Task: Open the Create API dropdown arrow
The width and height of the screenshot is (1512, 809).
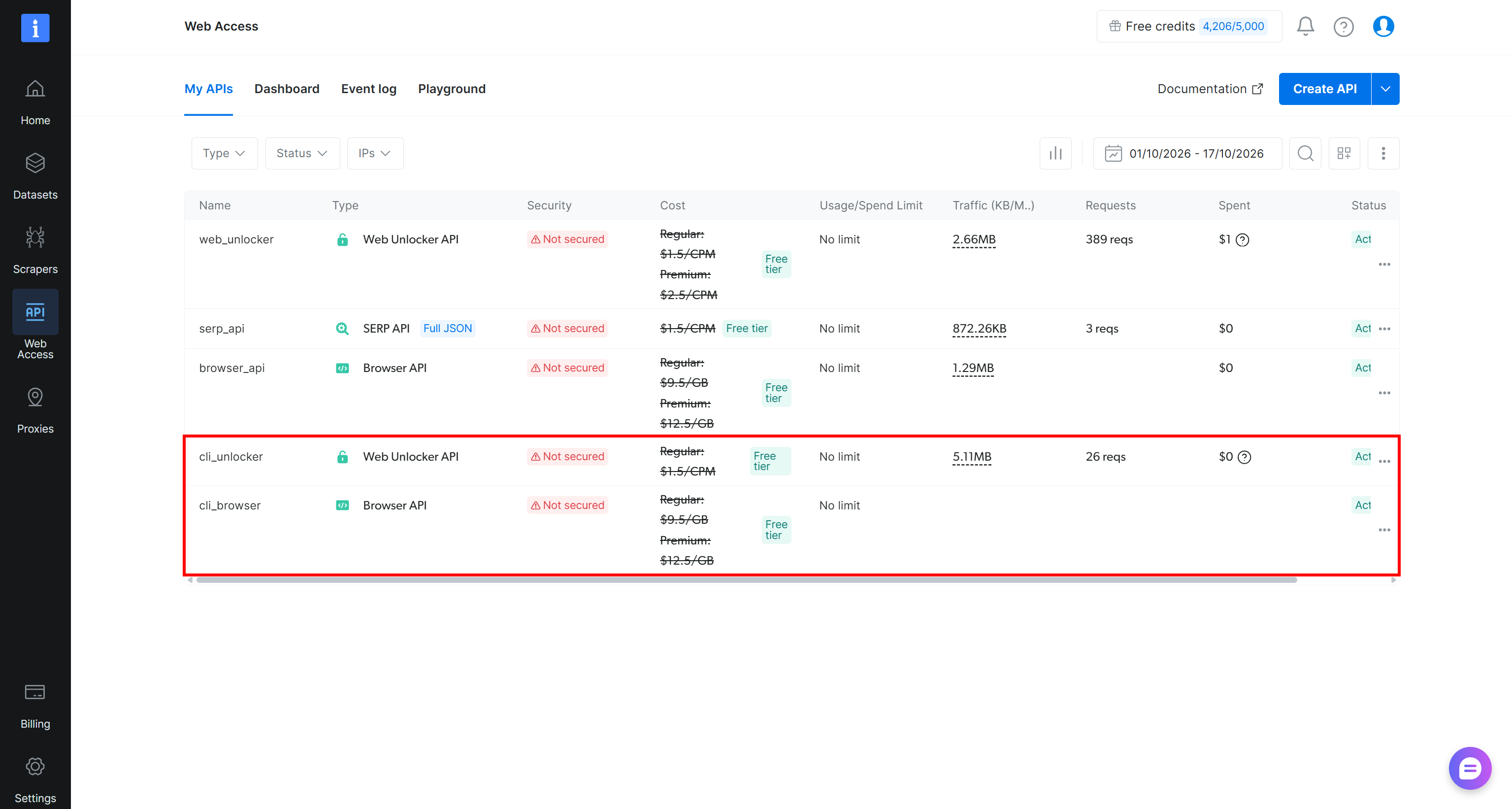Action: pyautogui.click(x=1385, y=89)
